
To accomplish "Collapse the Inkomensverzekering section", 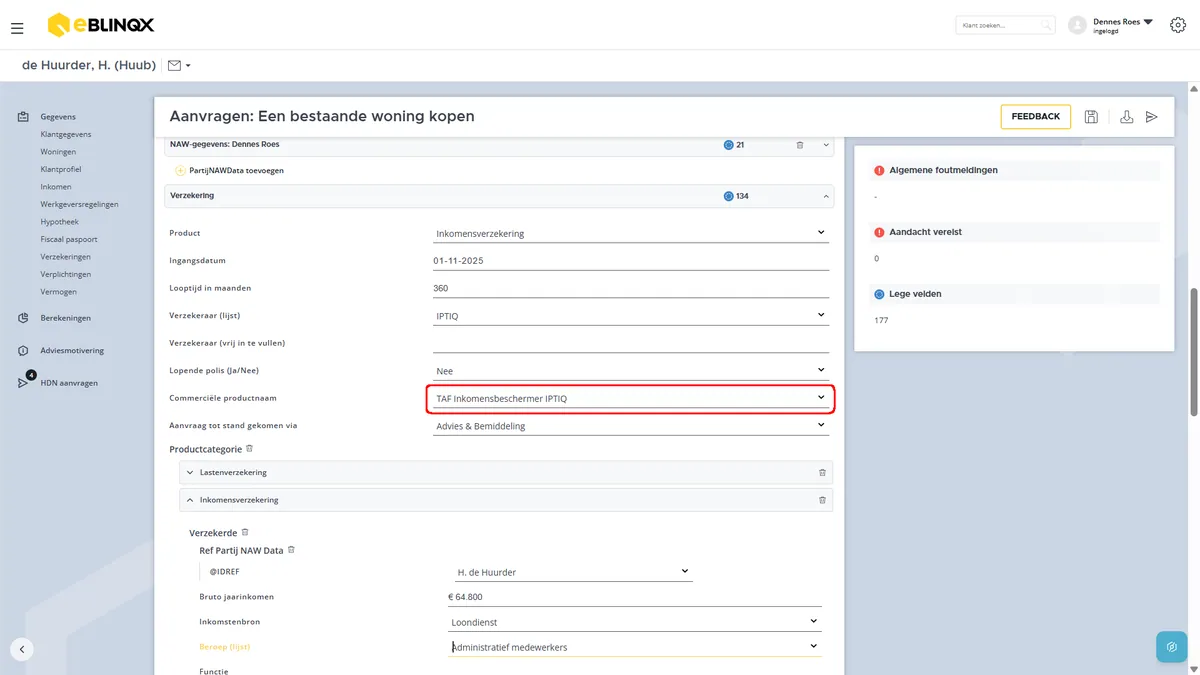I will 190,500.
